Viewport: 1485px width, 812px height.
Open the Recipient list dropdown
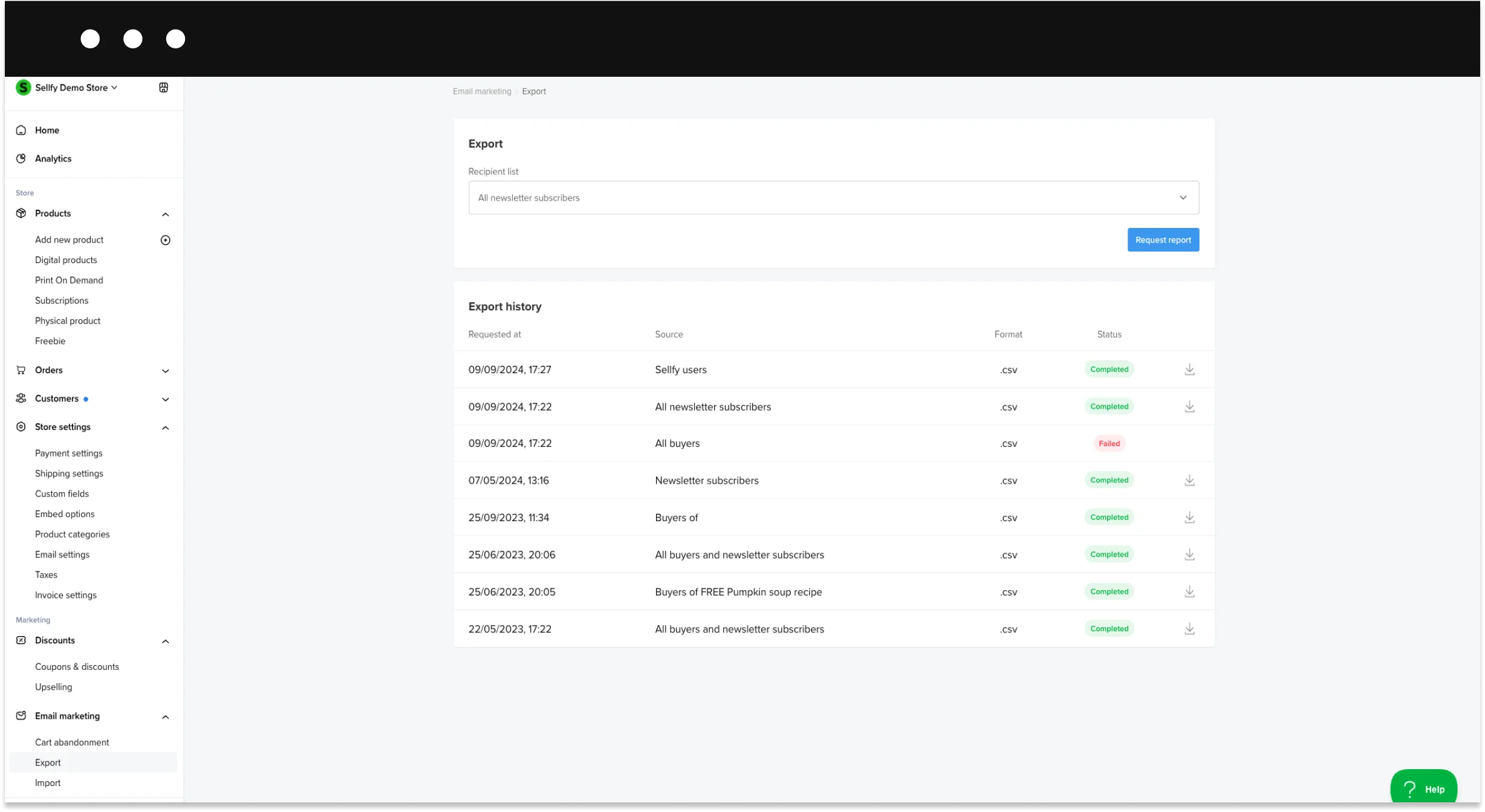click(834, 198)
